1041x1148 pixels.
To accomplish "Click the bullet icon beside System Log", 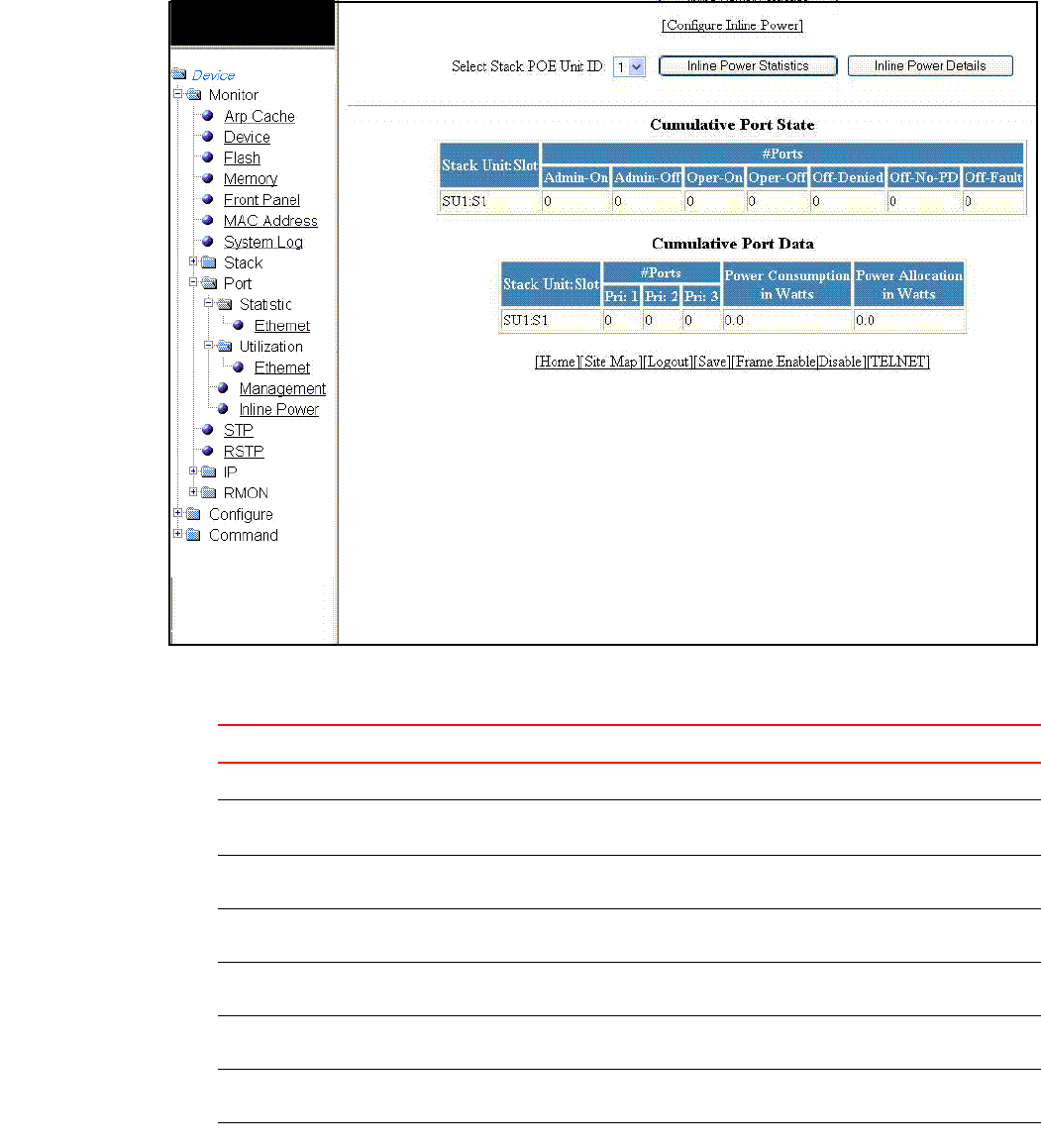I will click(x=208, y=241).
